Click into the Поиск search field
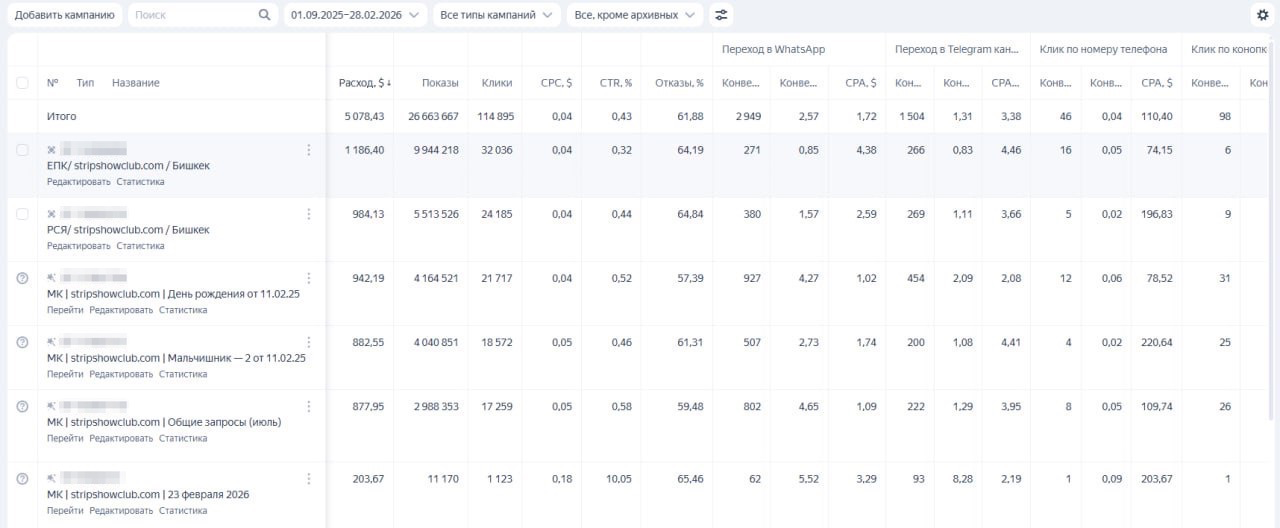This screenshot has width=1280, height=528. [192, 15]
